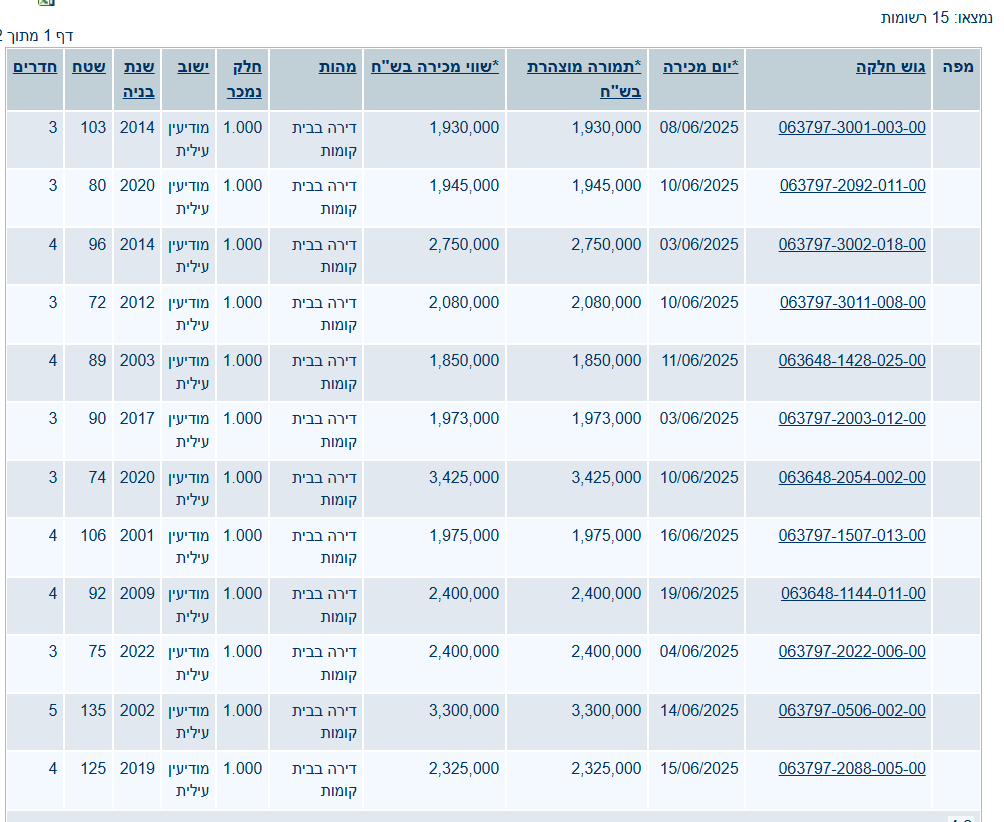Open parcel link 063797-2003-012-00

point(852,419)
